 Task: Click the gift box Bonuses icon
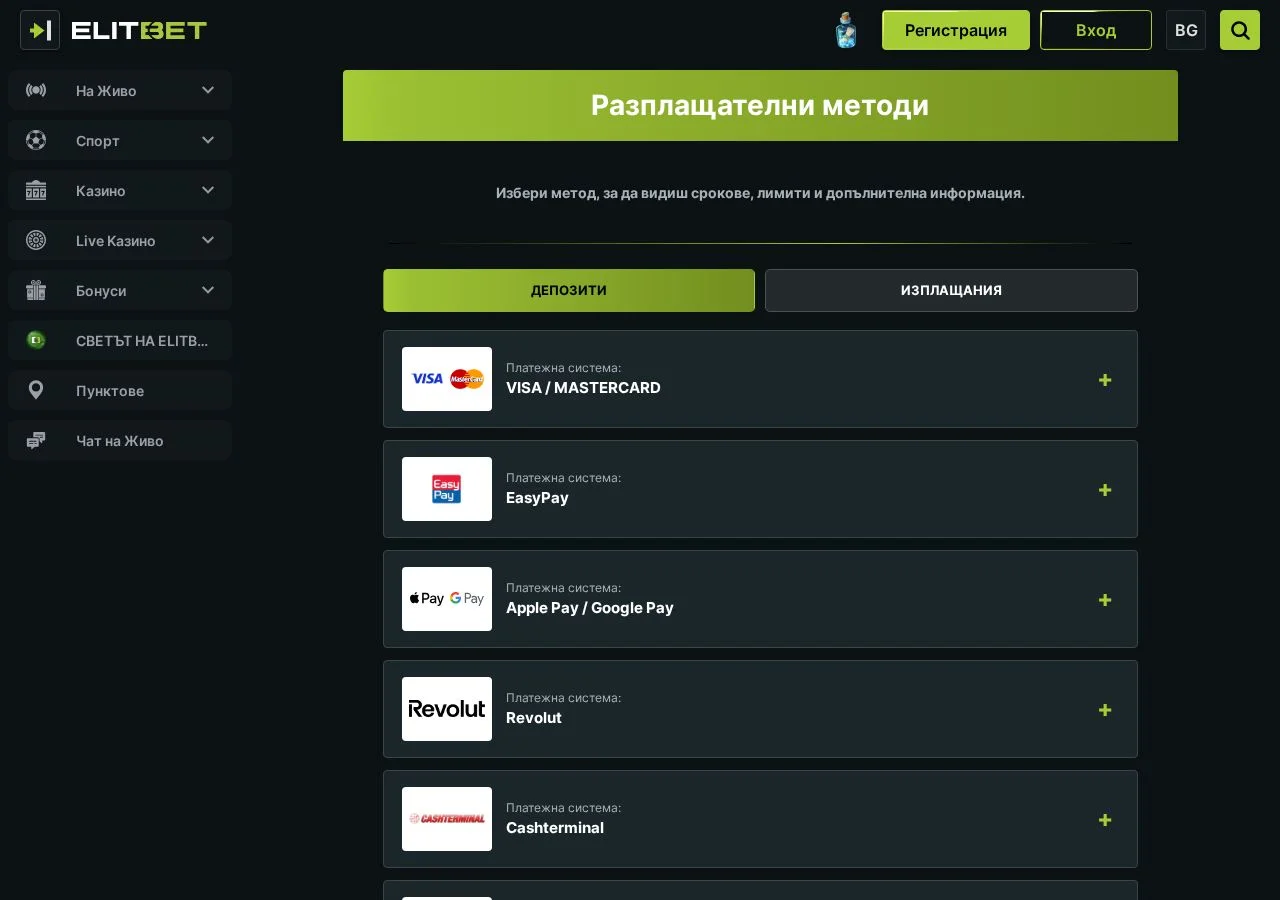click(x=36, y=290)
